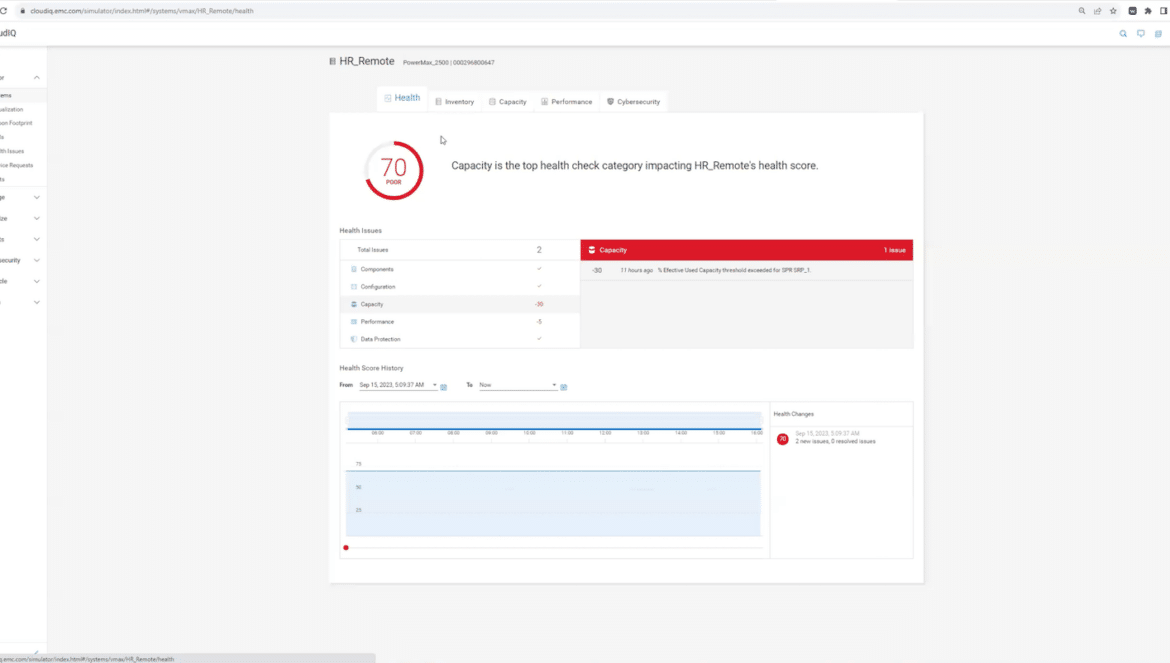This screenshot has width=1170, height=663.
Task: Open the To date dropdown
Action: [518, 385]
